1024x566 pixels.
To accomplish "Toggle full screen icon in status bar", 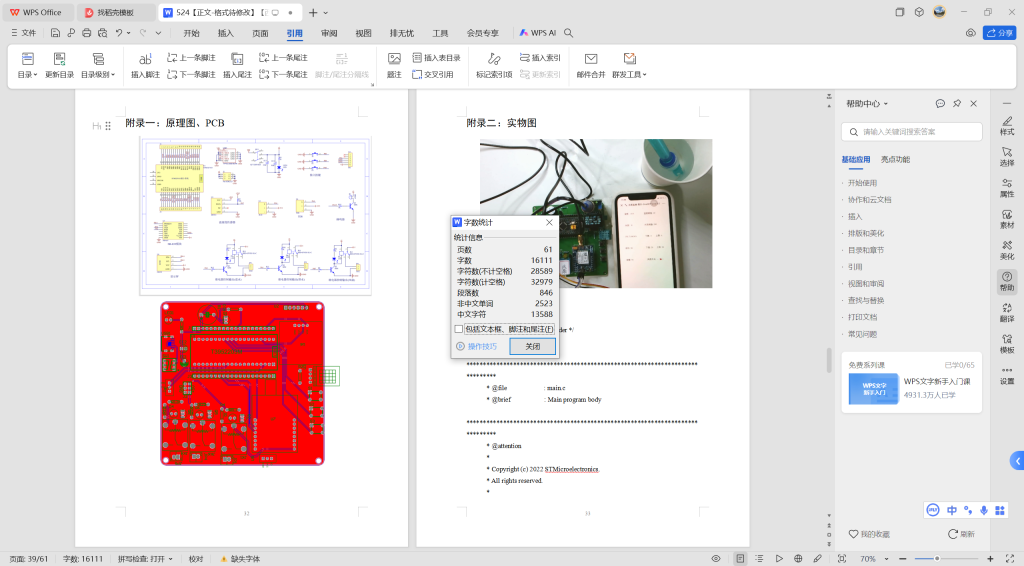I will tap(1010, 559).
